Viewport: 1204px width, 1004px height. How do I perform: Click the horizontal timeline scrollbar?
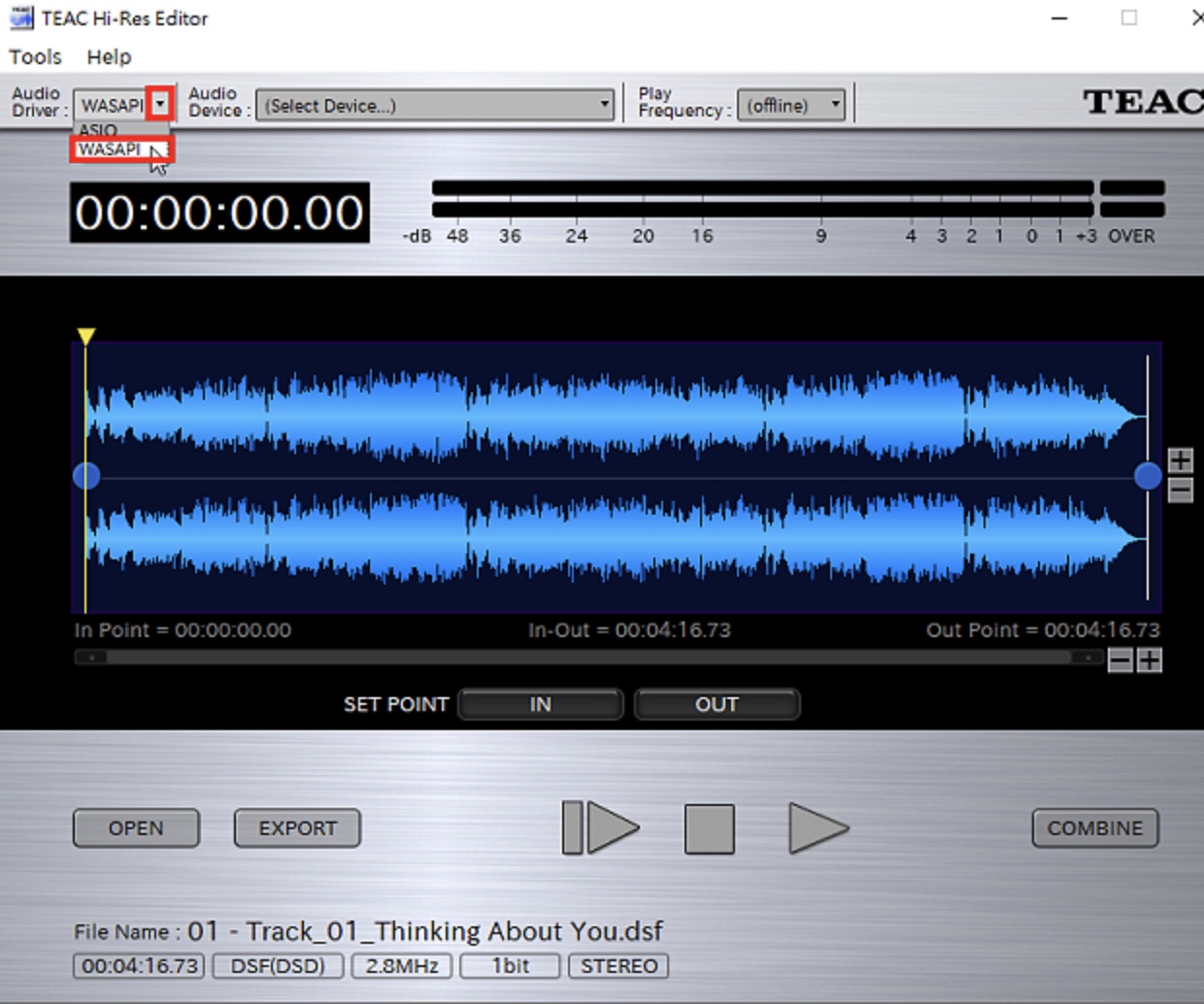coord(588,657)
